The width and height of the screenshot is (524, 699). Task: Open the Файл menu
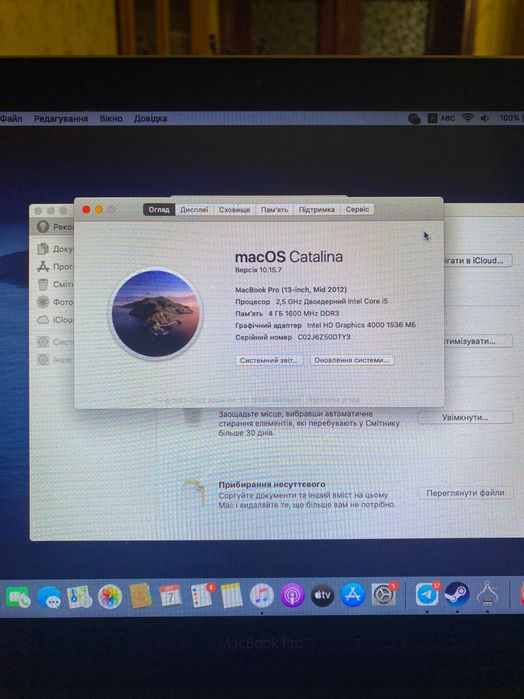[11, 119]
